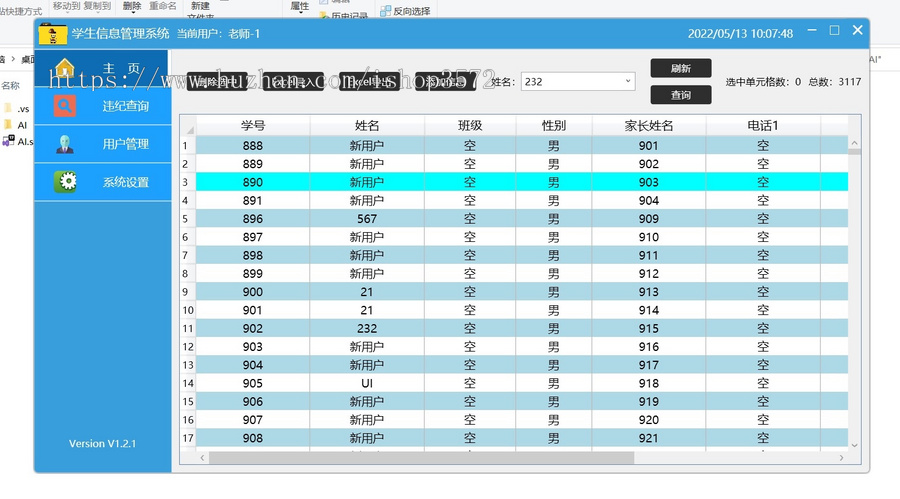Click the green gear icon beside 系统设置
Image resolution: width=900 pixels, height=499 pixels.
tap(65, 181)
